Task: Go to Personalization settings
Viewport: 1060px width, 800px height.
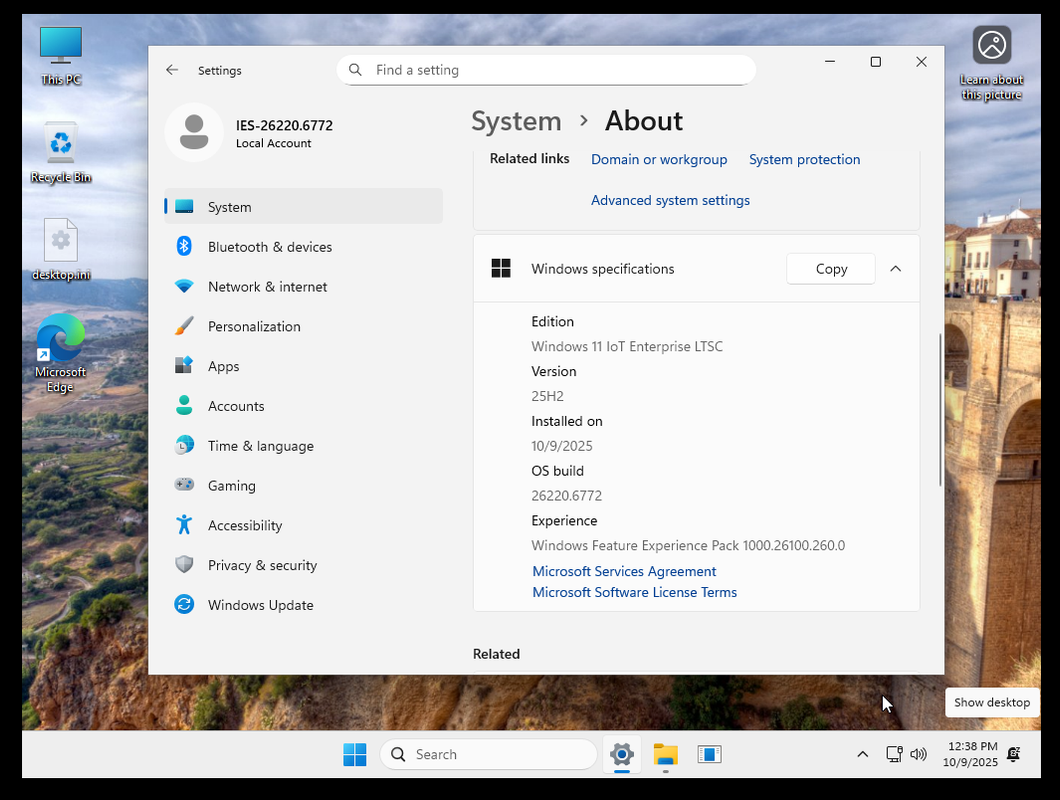Action: tap(304, 326)
